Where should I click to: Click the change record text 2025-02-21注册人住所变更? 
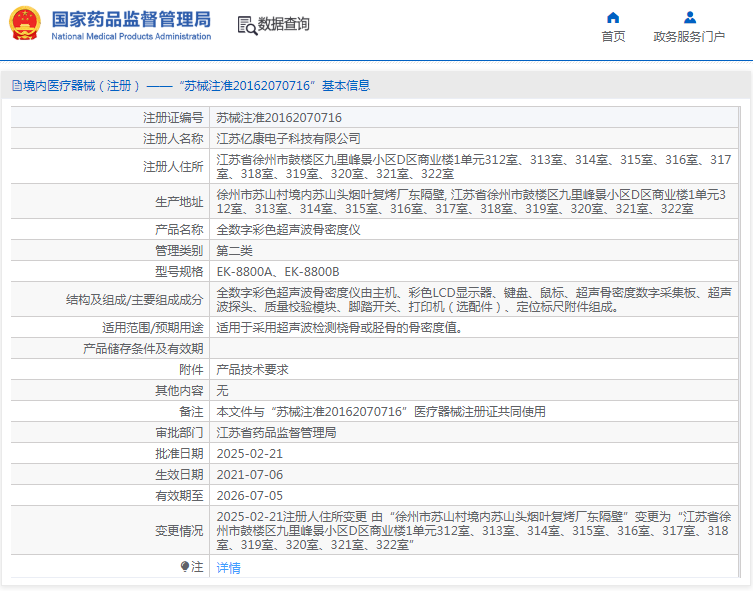(474, 531)
